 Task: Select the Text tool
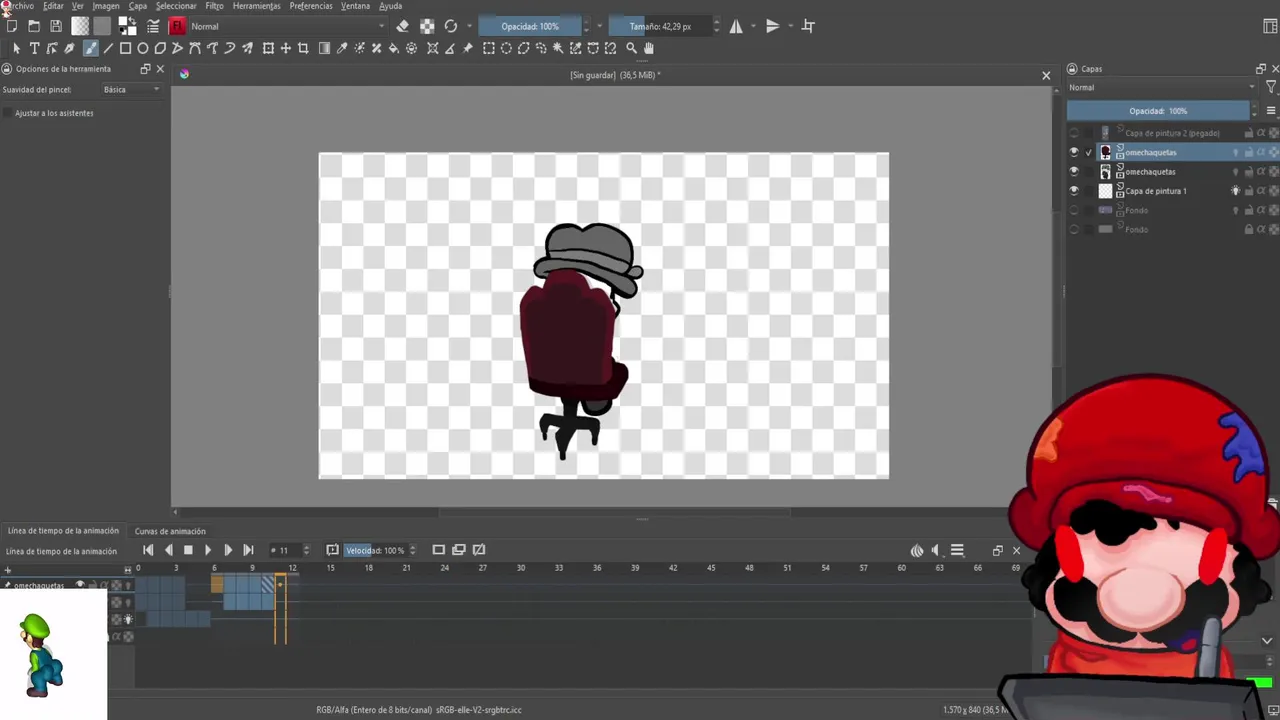pos(34,48)
